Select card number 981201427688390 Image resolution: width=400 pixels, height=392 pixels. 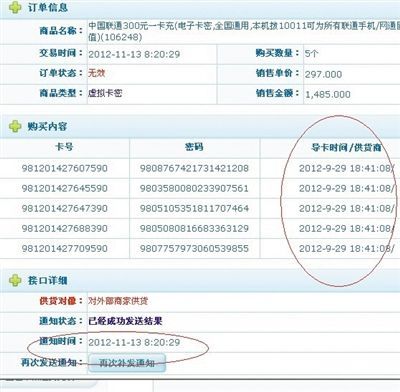[x=65, y=228]
